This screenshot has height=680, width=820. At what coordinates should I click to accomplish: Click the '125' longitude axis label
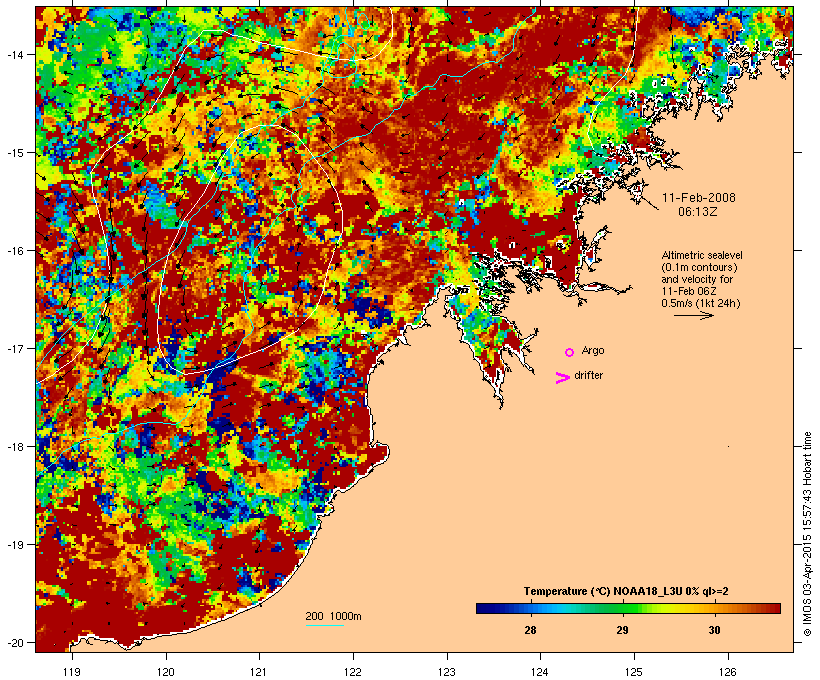pyautogui.click(x=634, y=672)
